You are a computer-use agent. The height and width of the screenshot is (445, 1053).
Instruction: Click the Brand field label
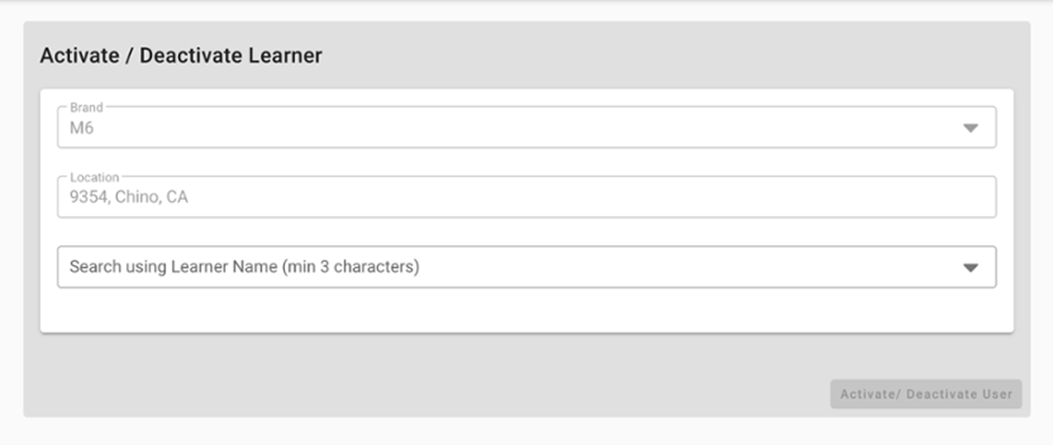point(86,107)
